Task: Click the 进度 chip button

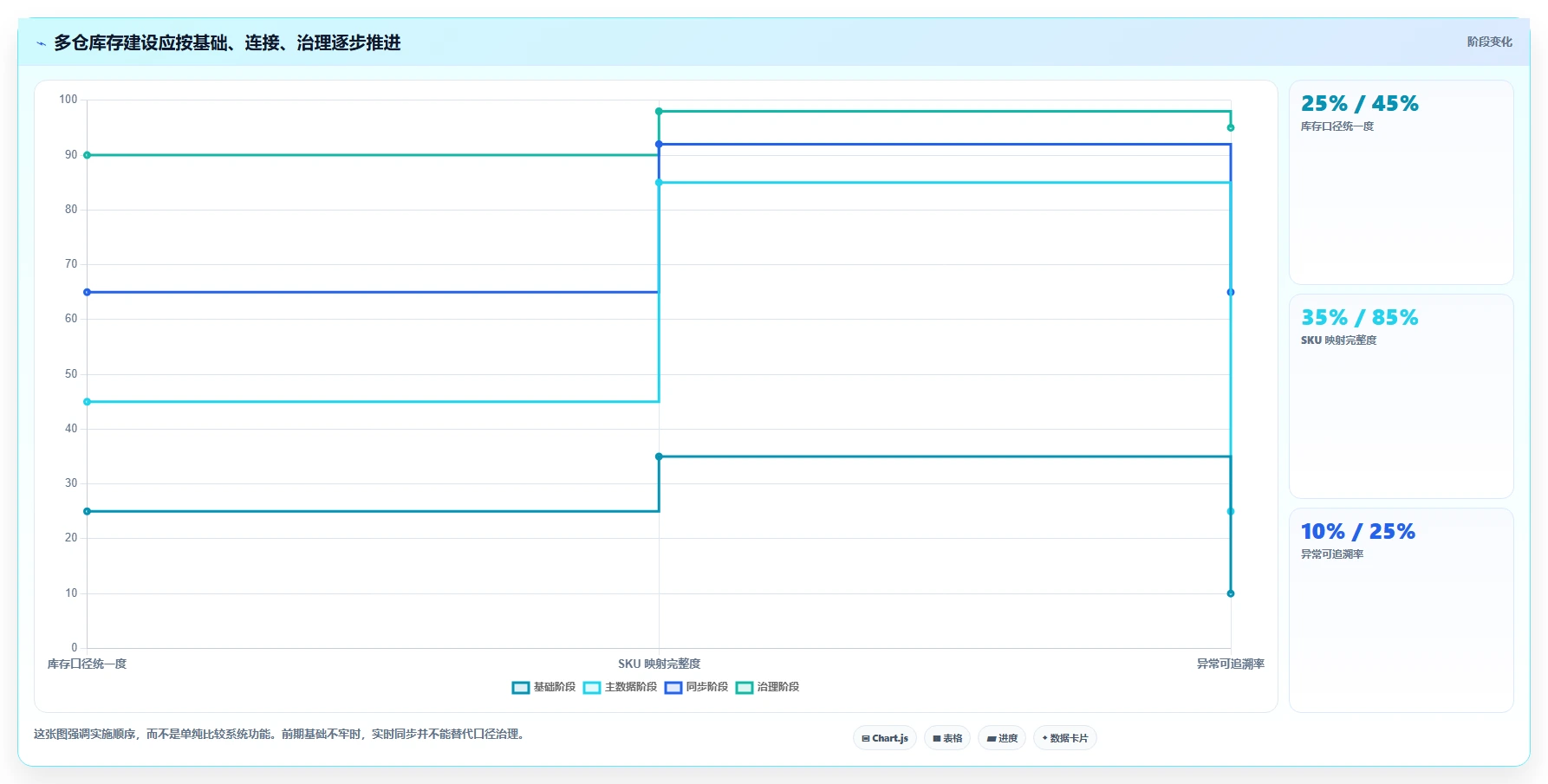Action: pos(1002,738)
